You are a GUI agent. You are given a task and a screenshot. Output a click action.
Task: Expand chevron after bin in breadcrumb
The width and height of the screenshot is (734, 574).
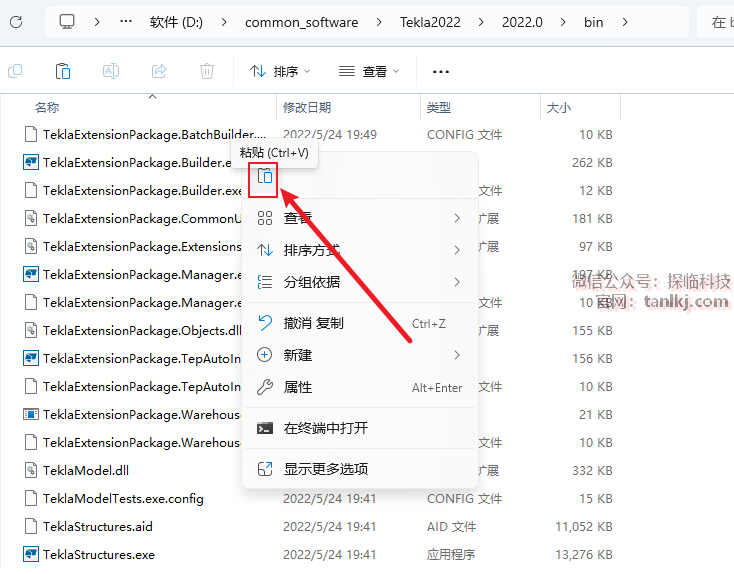pos(625,22)
